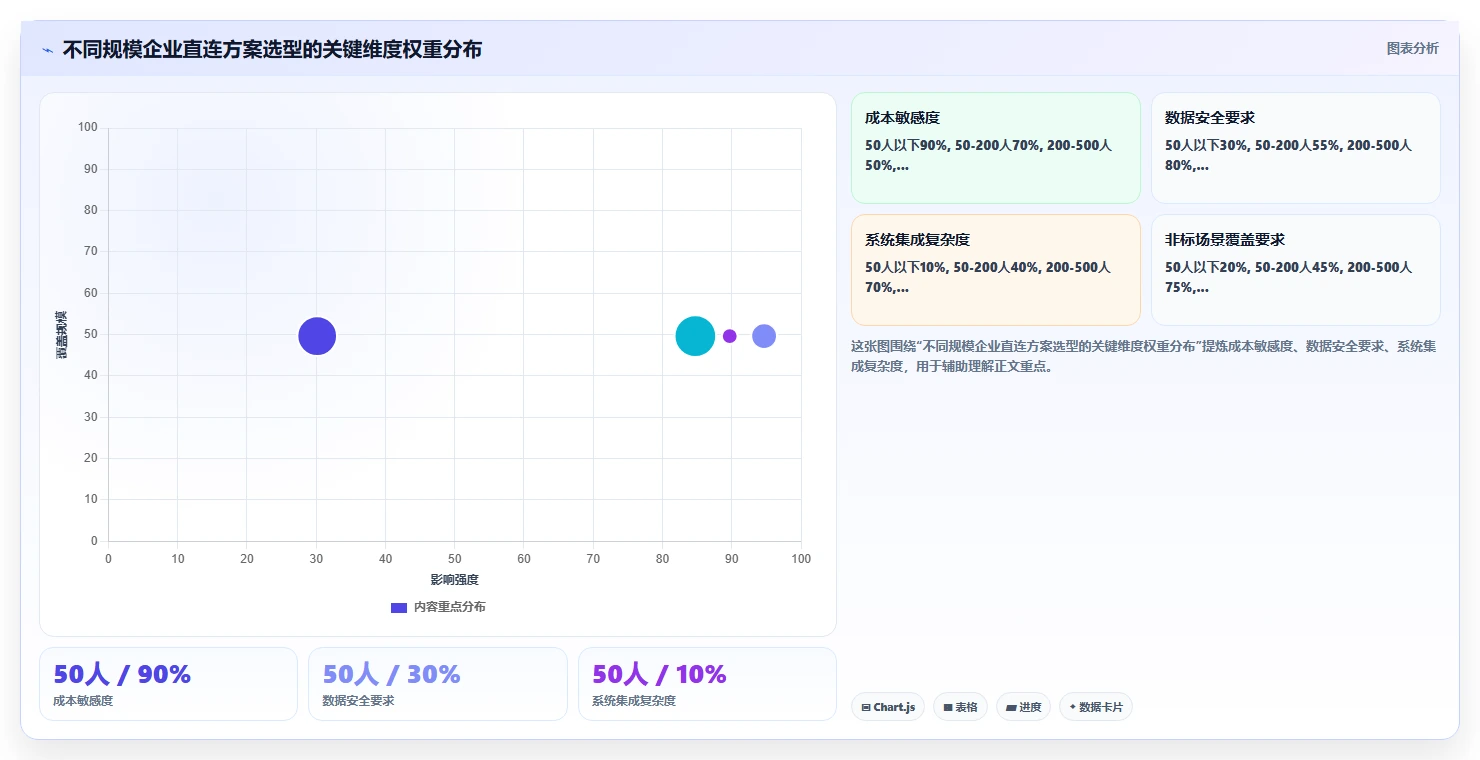Select the large cyan bubble
The width and height of the screenshot is (1480, 760).
coord(695,336)
